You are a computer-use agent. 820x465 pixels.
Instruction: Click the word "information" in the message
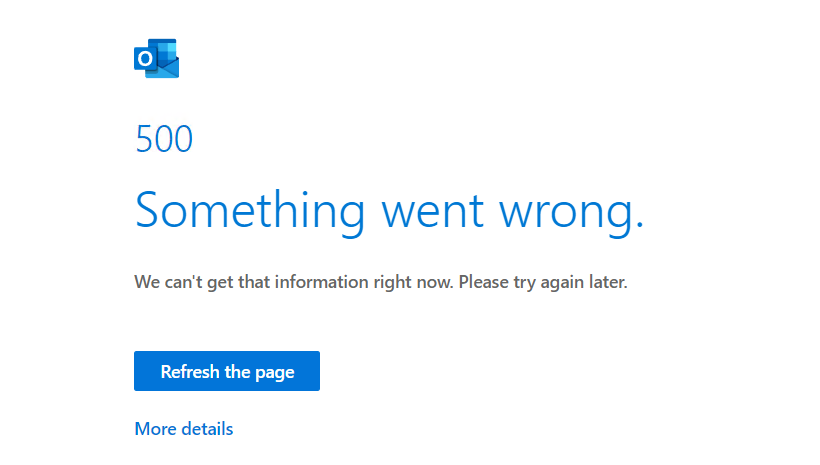point(321,282)
